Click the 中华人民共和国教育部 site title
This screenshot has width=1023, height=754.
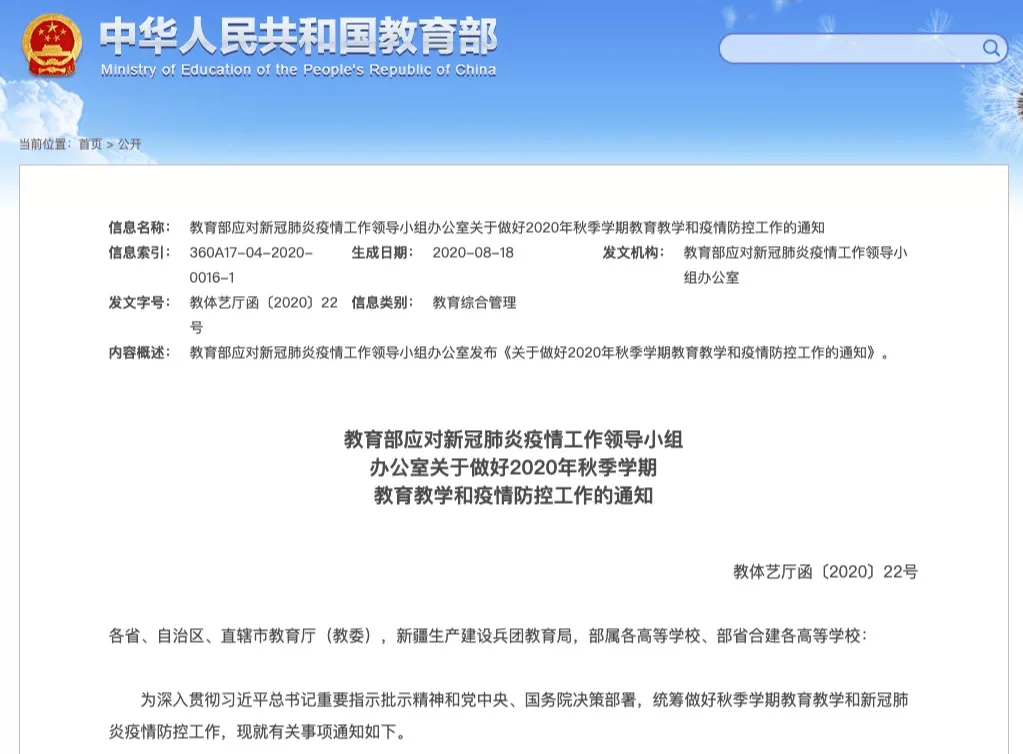point(298,37)
